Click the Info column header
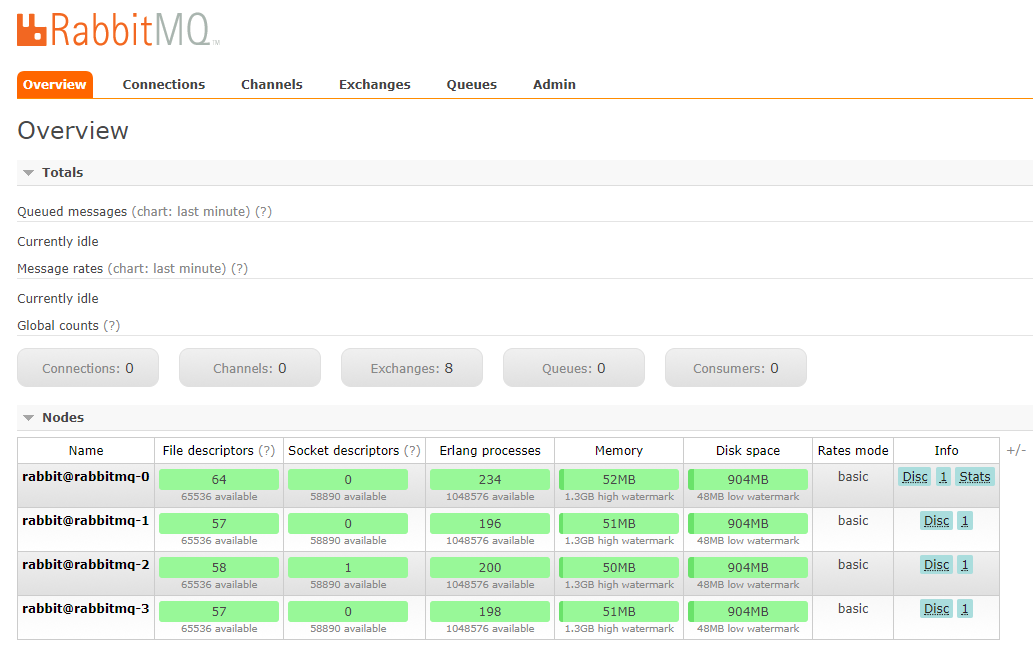 [x=946, y=451]
